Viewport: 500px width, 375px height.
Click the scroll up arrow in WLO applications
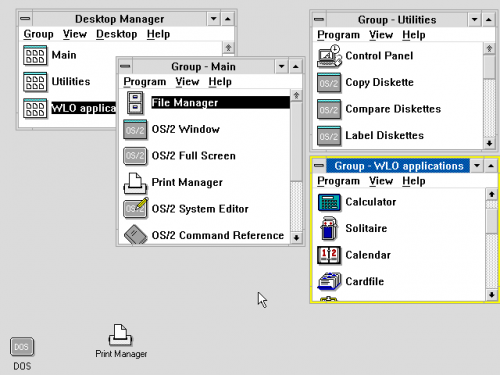point(491,194)
